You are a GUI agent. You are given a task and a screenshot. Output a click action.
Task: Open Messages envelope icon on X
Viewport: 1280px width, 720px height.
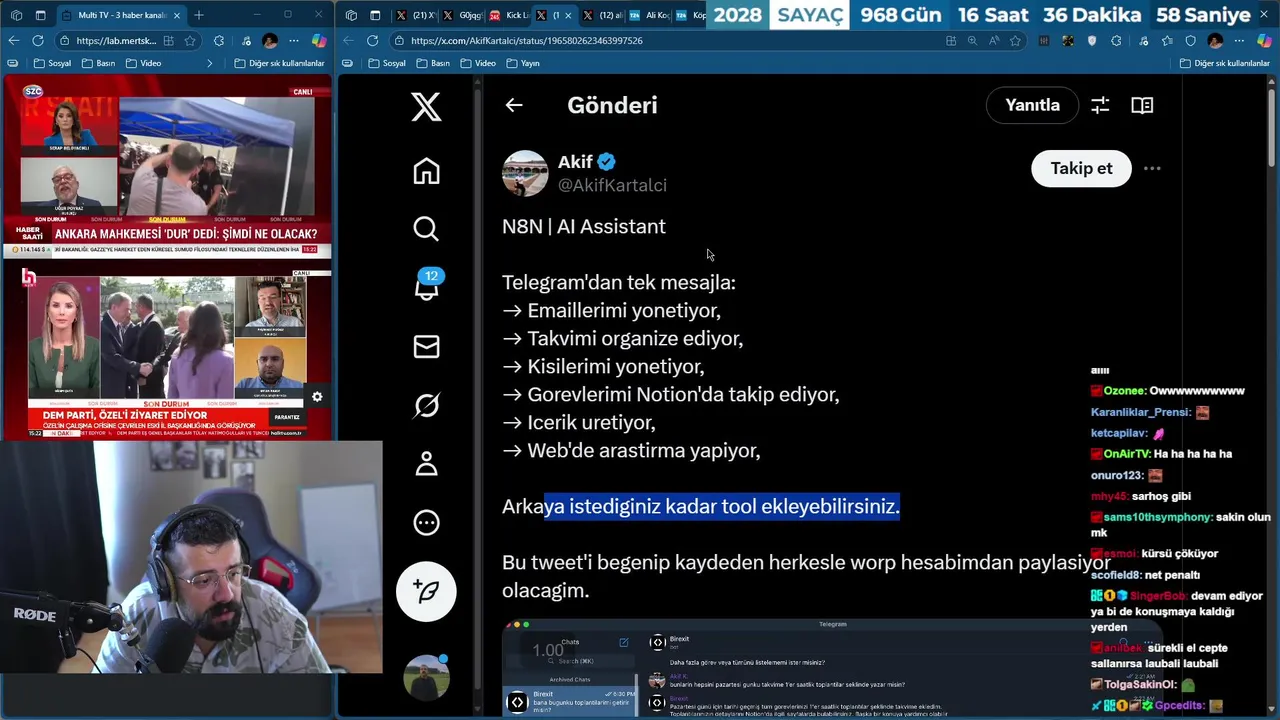pos(426,346)
